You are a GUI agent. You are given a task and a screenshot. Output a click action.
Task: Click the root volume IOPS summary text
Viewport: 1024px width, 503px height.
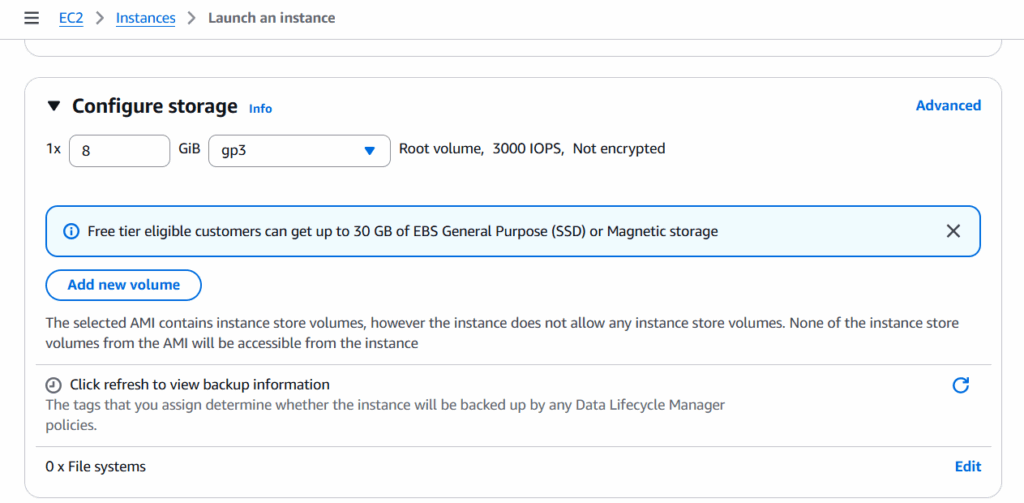[531, 149]
